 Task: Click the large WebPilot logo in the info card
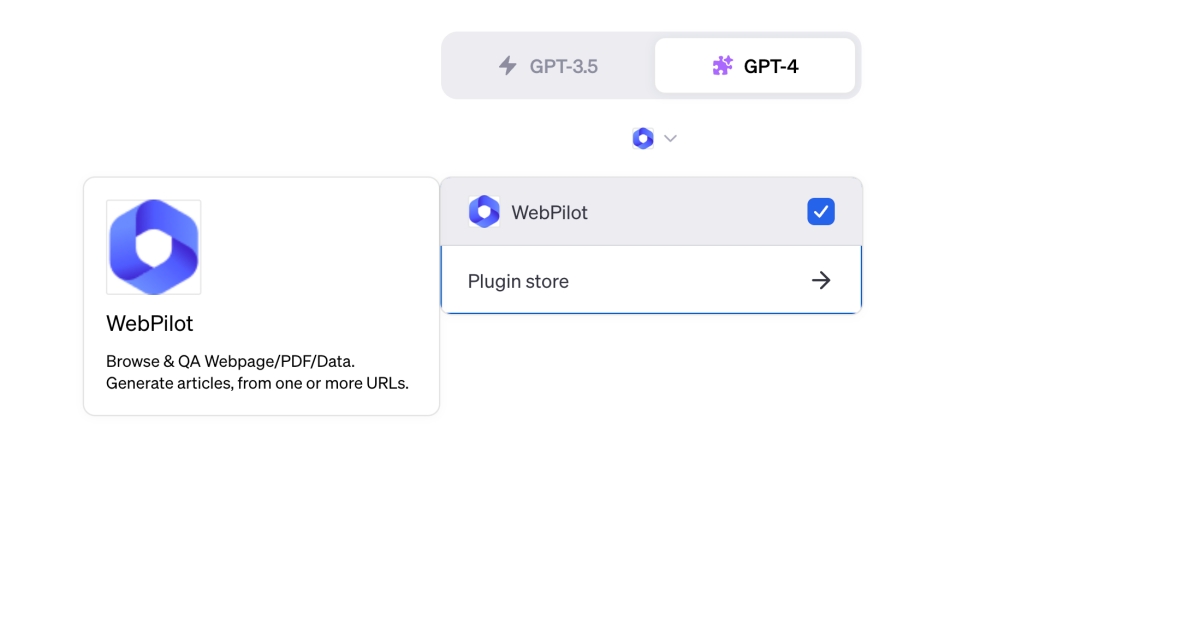pyautogui.click(x=154, y=247)
